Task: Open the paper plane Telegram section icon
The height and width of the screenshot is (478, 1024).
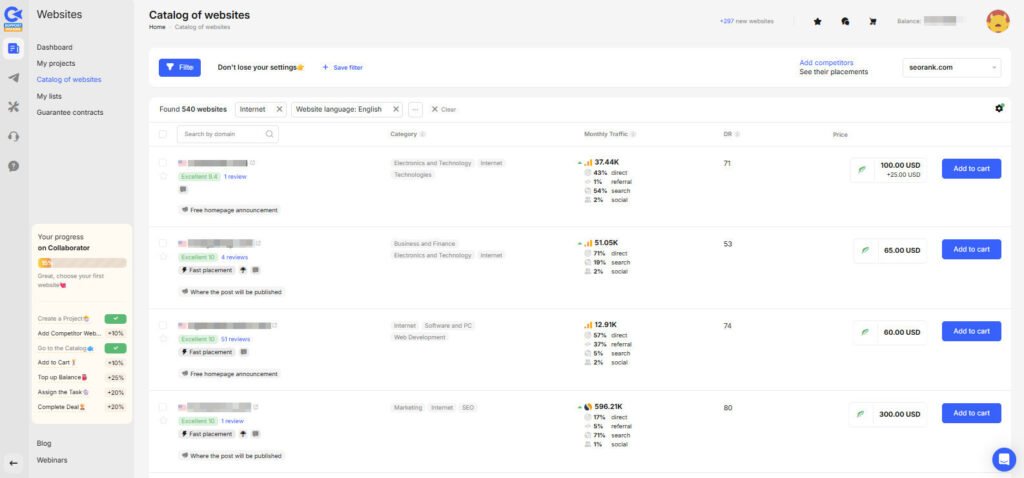Action: pos(13,78)
